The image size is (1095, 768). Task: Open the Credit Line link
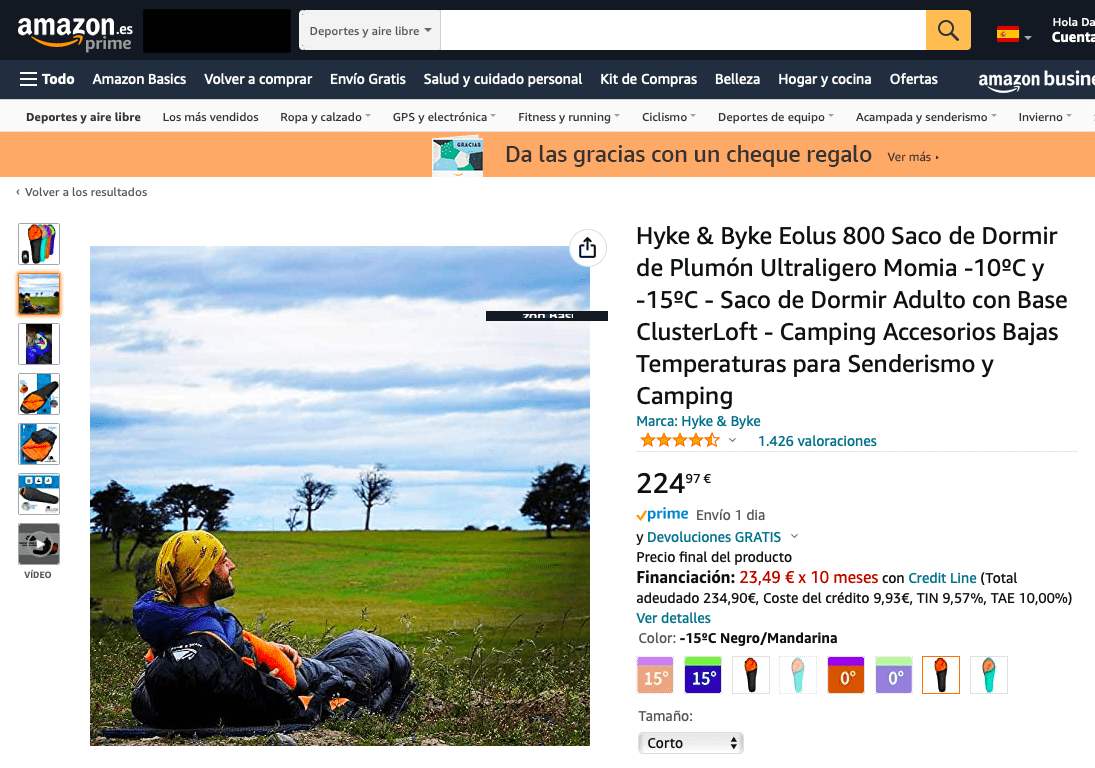(942, 578)
